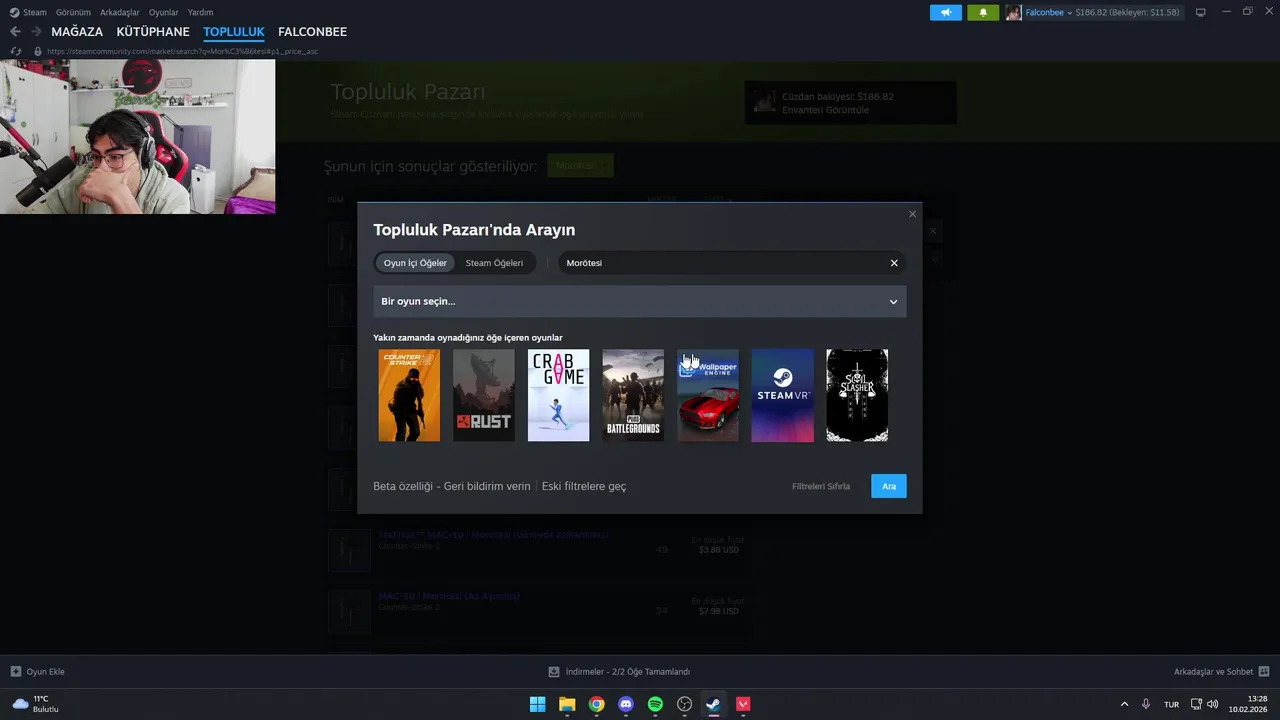
Task: Click Oyun Ekle to add a game
Action: (38, 672)
